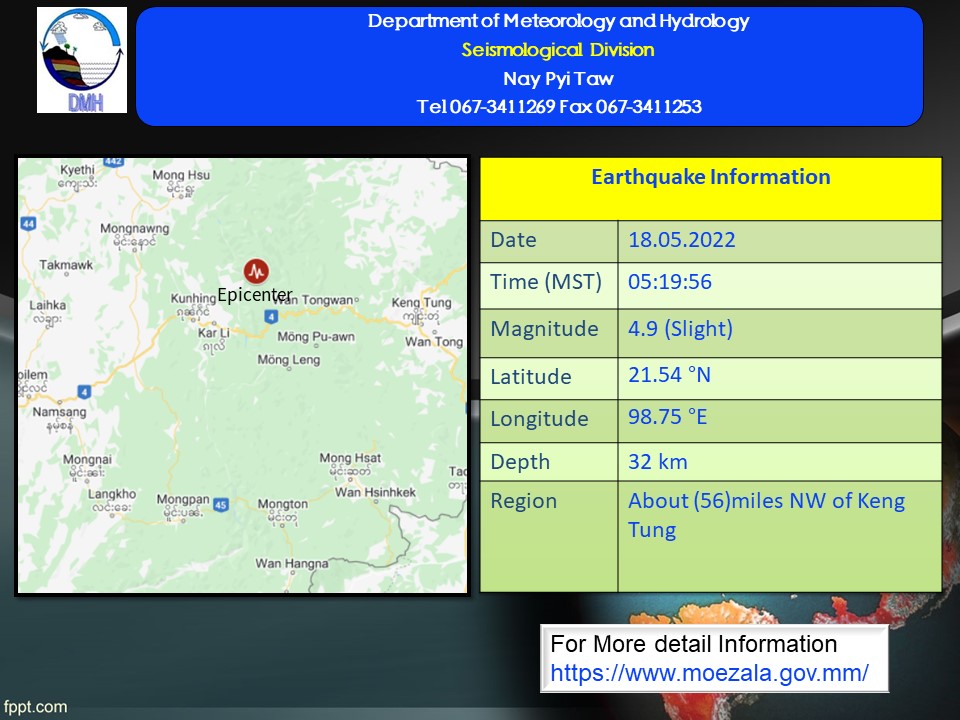Click the 'Nay Pyi Taw' text
Viewport: 960px width, 720px height.
(x=558, y=78)
